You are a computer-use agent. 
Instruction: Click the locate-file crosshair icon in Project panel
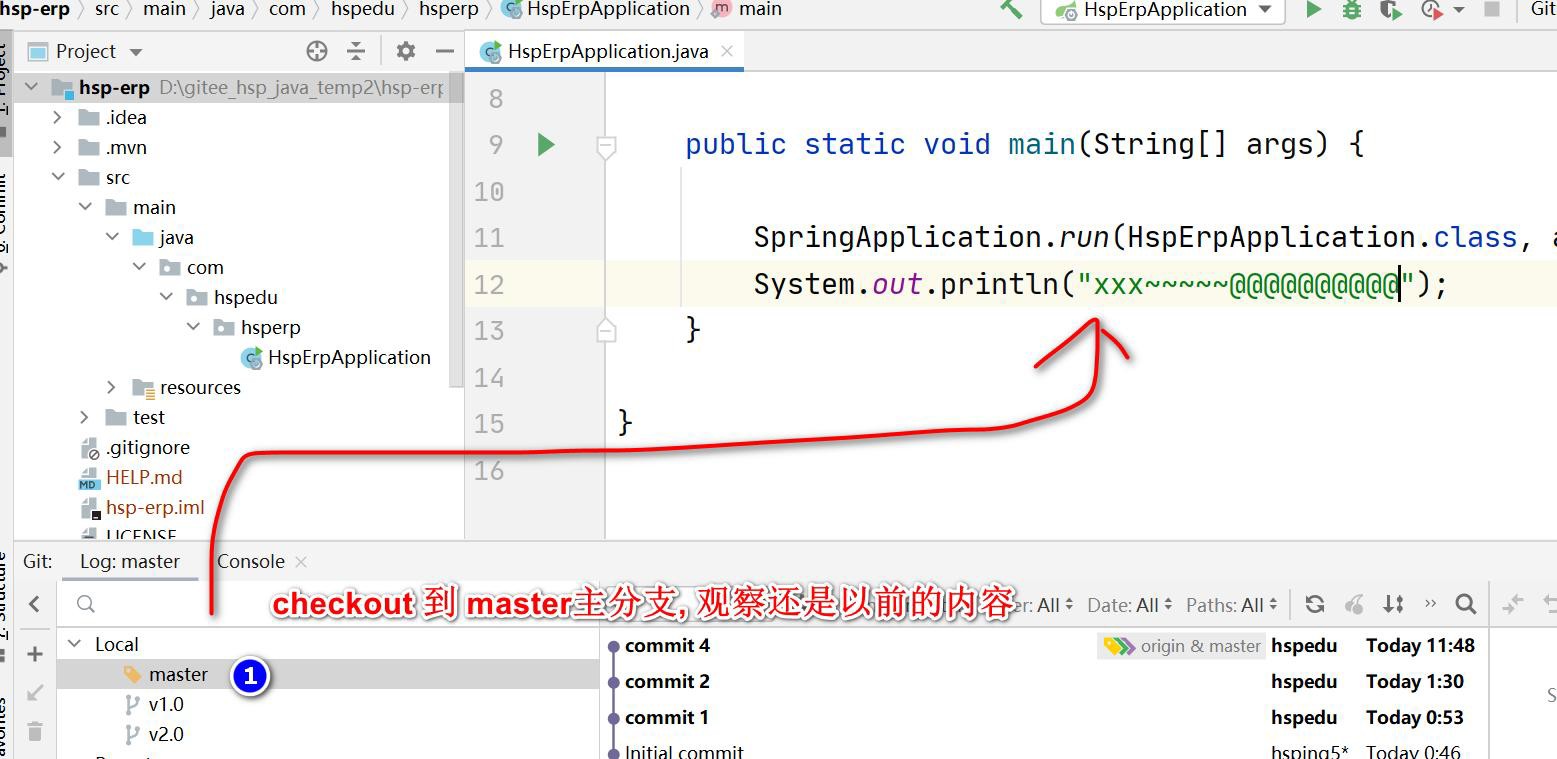tap(317, 51)
